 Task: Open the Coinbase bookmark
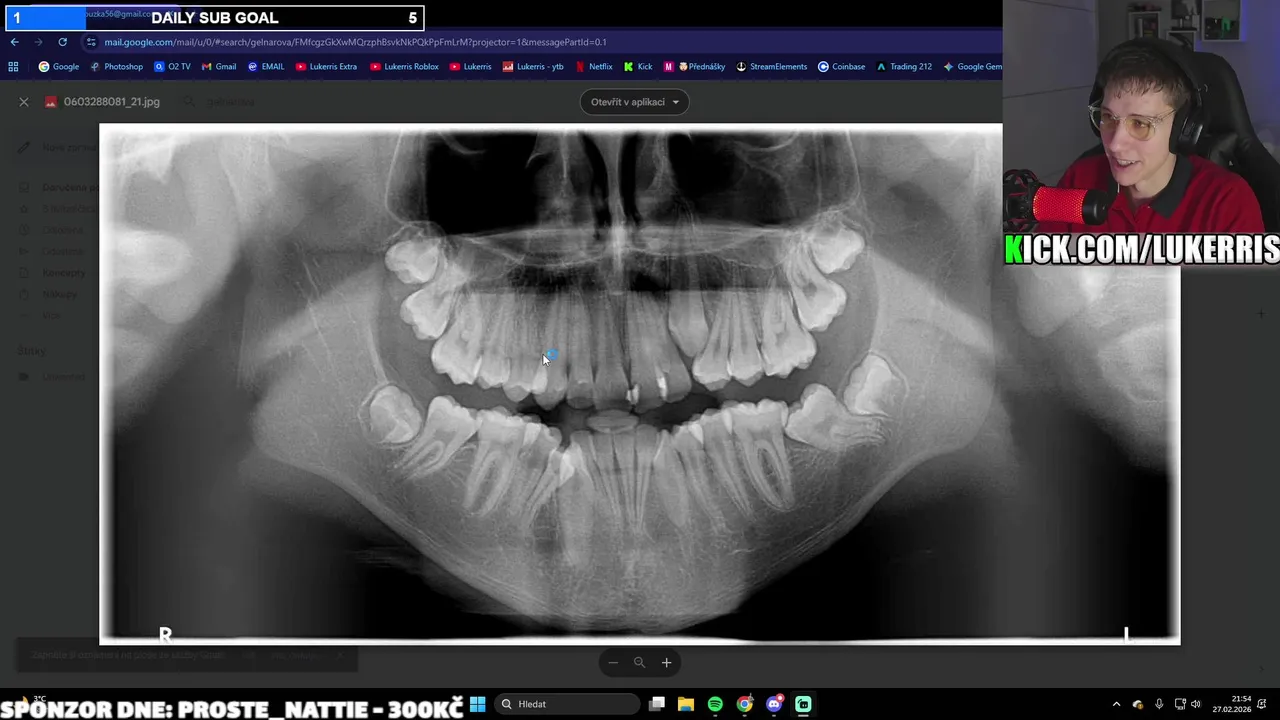[x=841, y=67]
